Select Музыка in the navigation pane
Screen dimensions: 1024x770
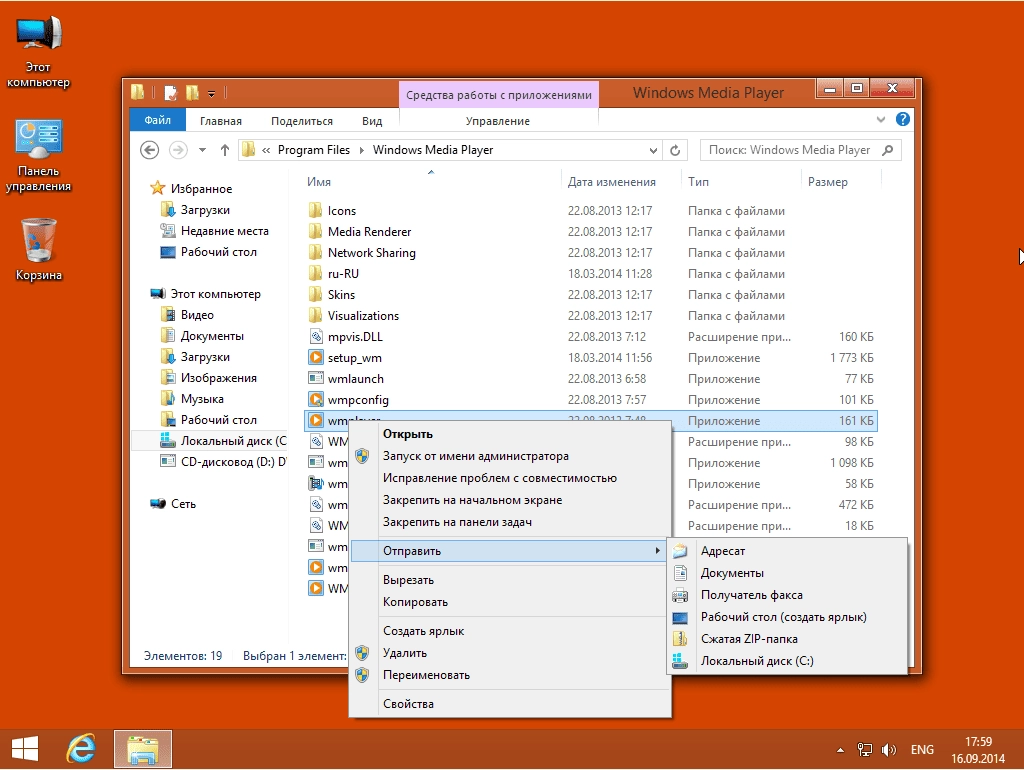202,399
